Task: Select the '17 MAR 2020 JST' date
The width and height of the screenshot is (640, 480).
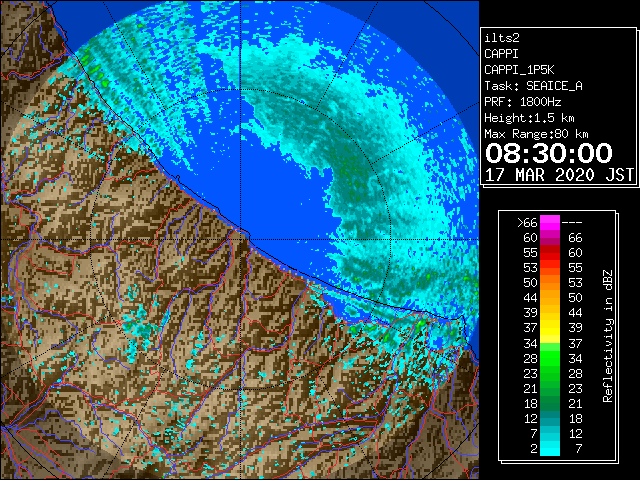Action: tap(559, 175)
